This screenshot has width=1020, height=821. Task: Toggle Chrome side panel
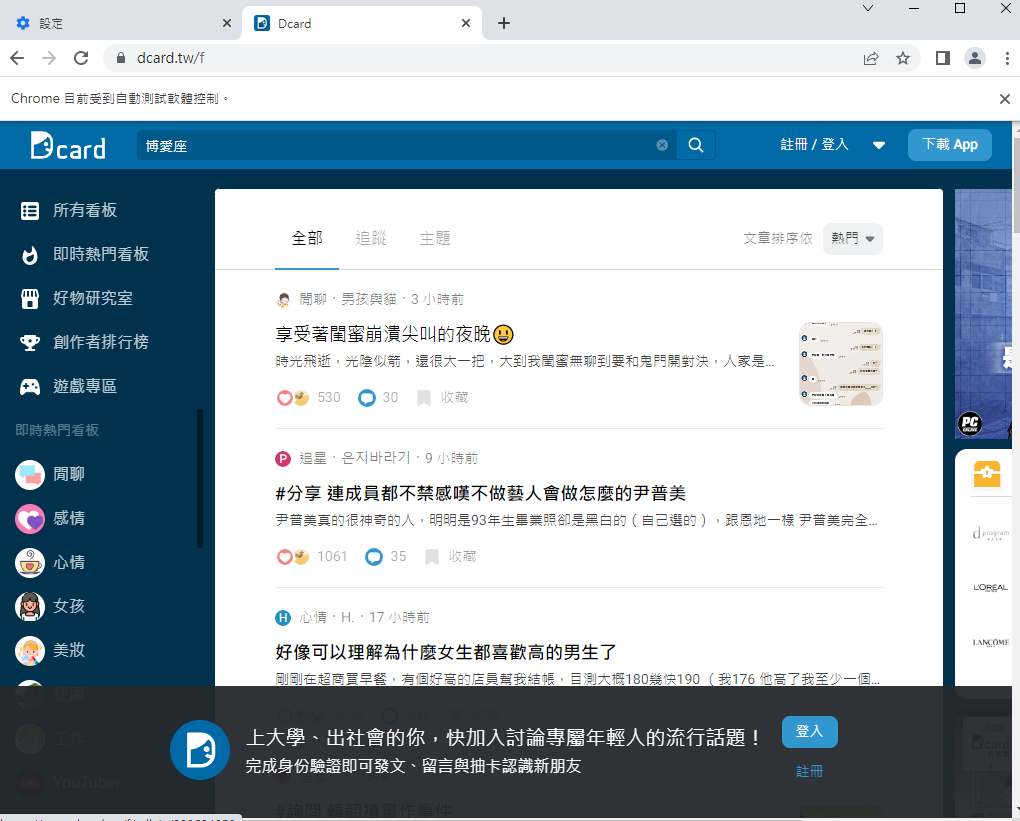coord(943,58)
